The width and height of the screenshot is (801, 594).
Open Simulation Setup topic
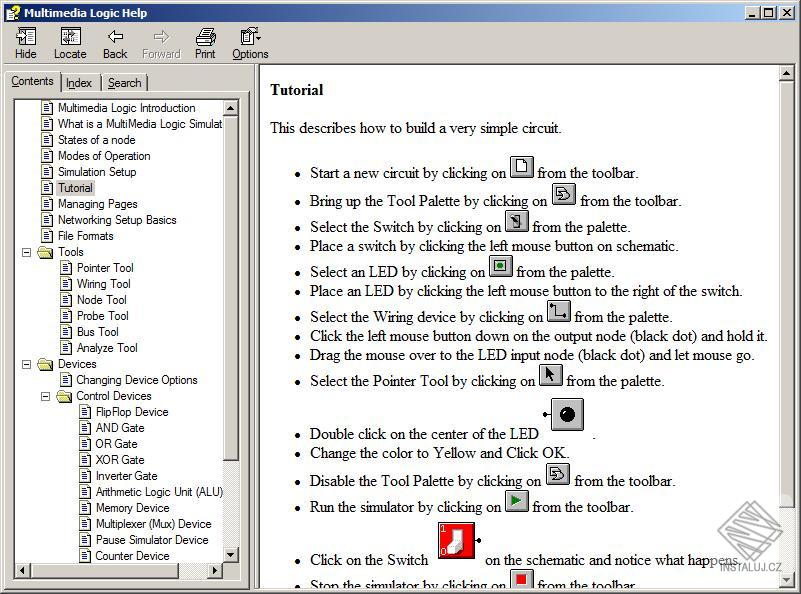97,172
